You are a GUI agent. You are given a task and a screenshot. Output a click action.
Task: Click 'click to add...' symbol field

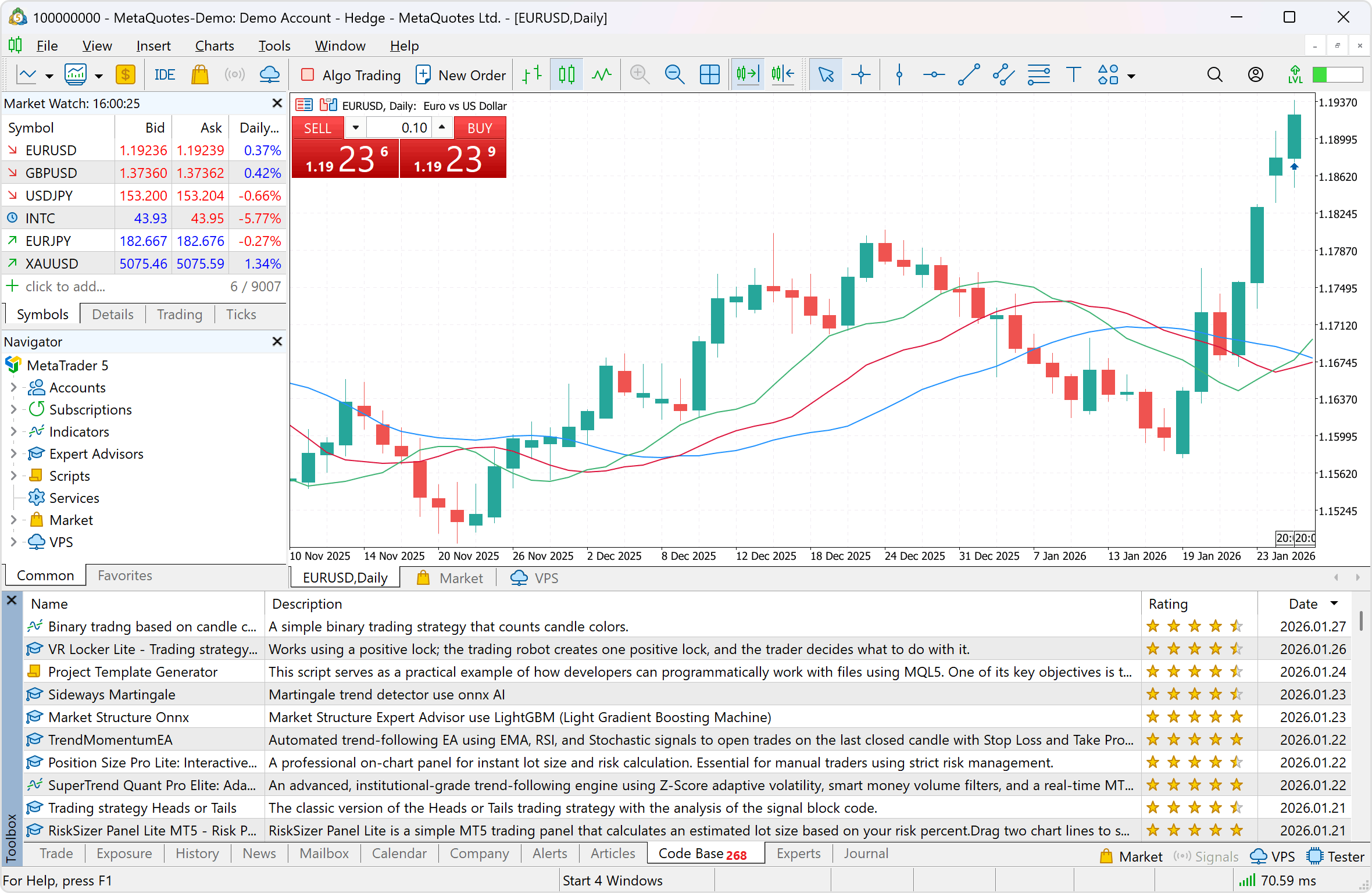point(65,287)
